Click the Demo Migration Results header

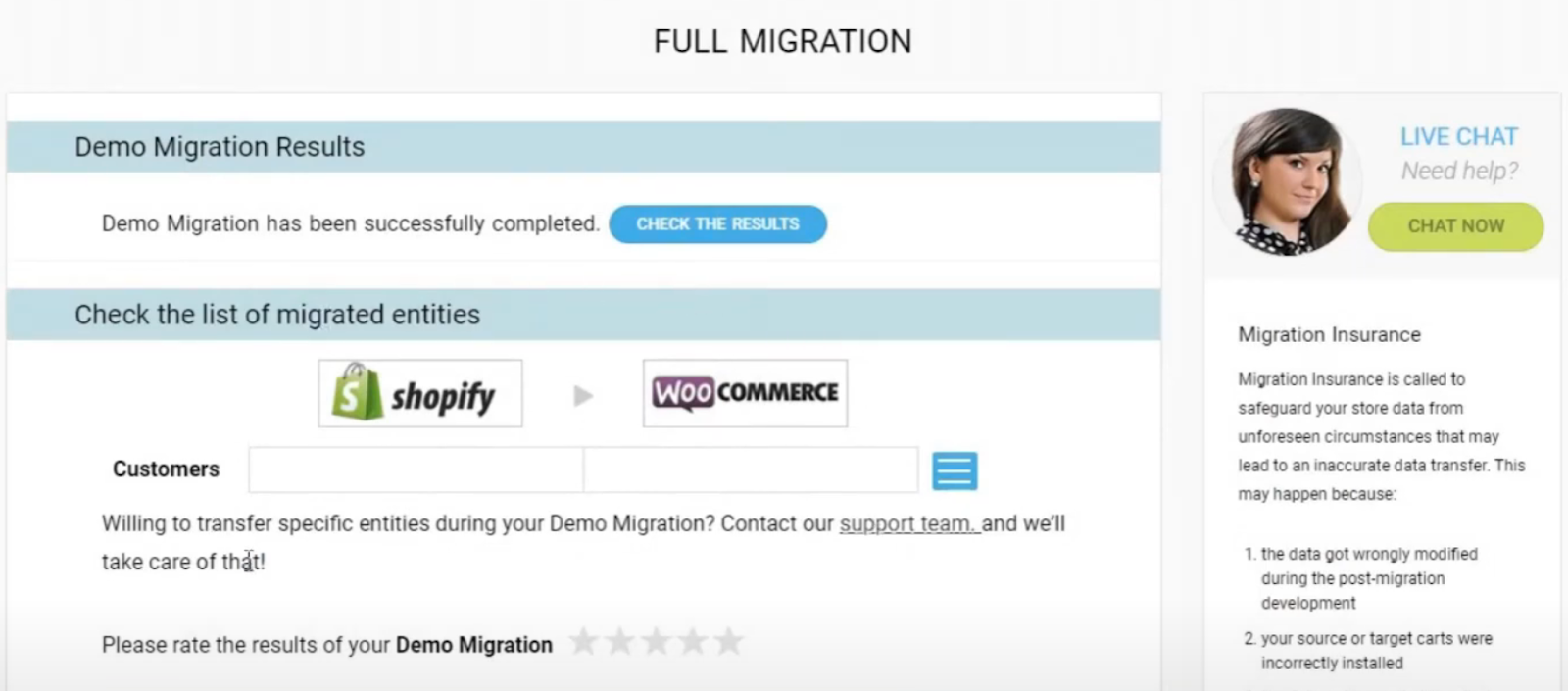point(584,147)
